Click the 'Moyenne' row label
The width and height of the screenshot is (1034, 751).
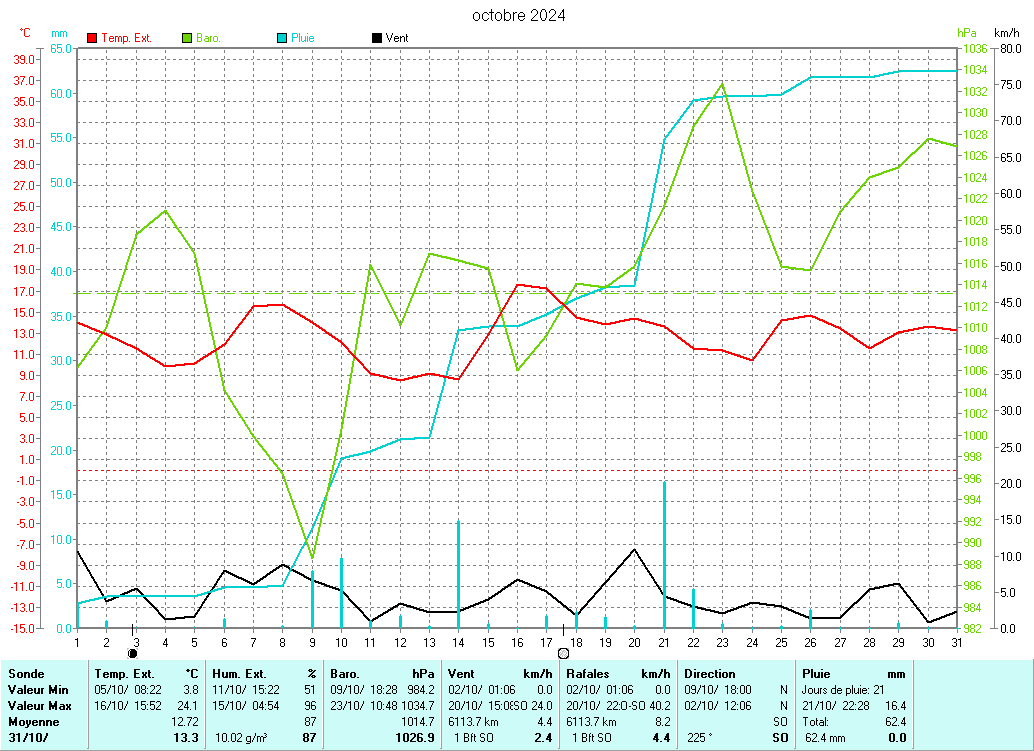click(x=32, y=721)
